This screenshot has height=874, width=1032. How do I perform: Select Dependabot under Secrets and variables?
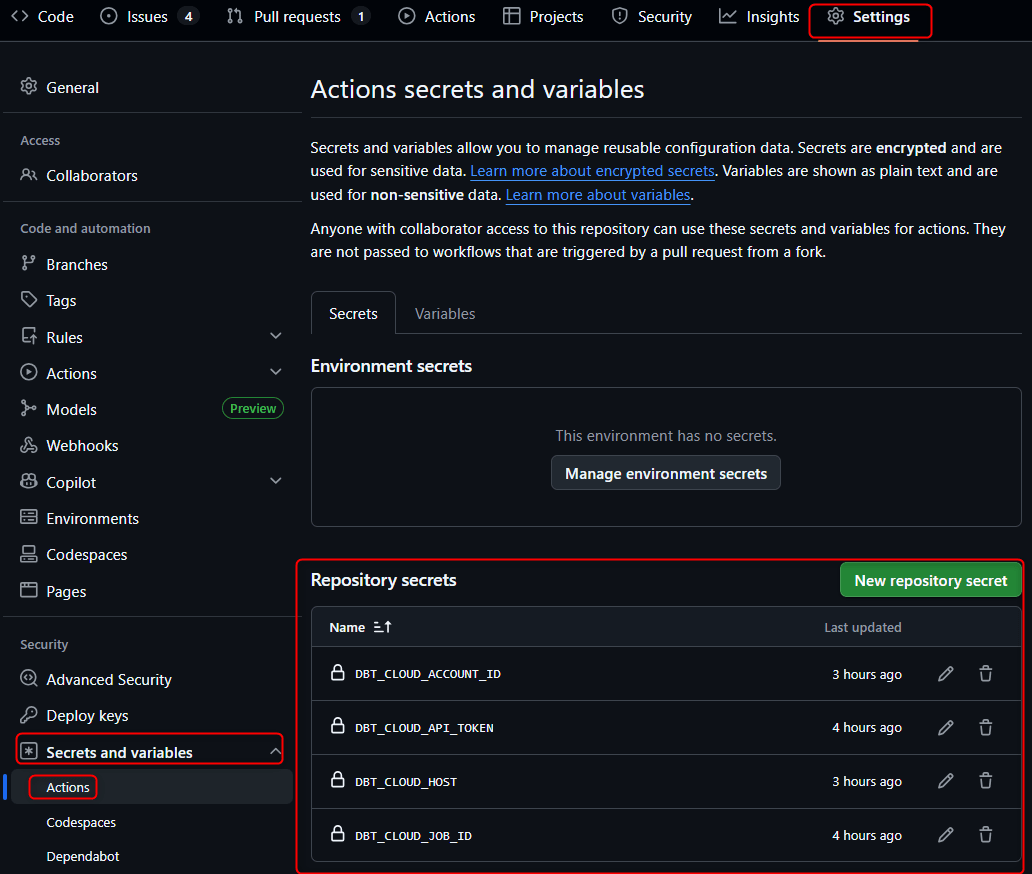click(83, 856)
